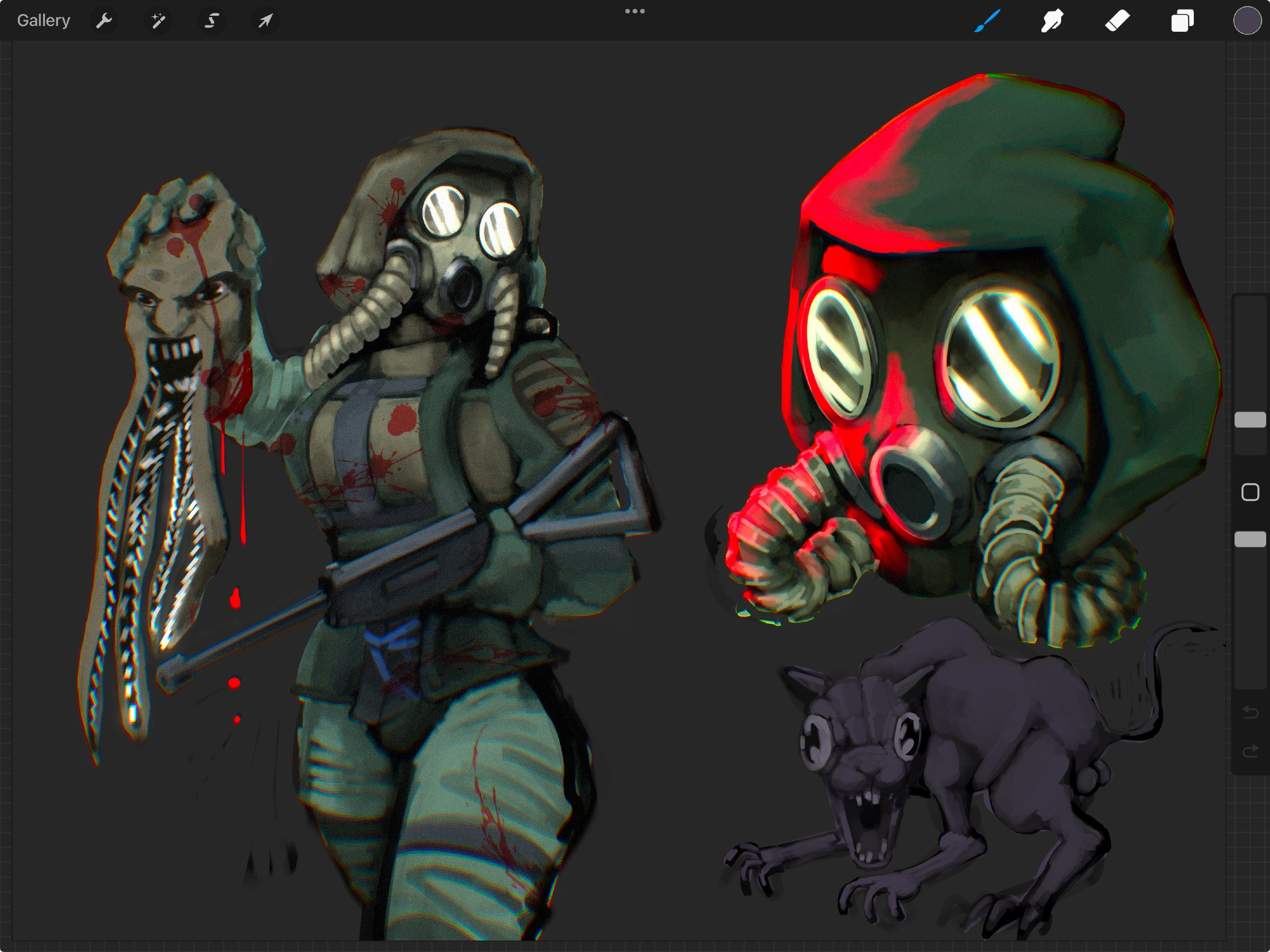Click the brush size slider handle
1270x952 pixels.
click(x=1250, y=419)
